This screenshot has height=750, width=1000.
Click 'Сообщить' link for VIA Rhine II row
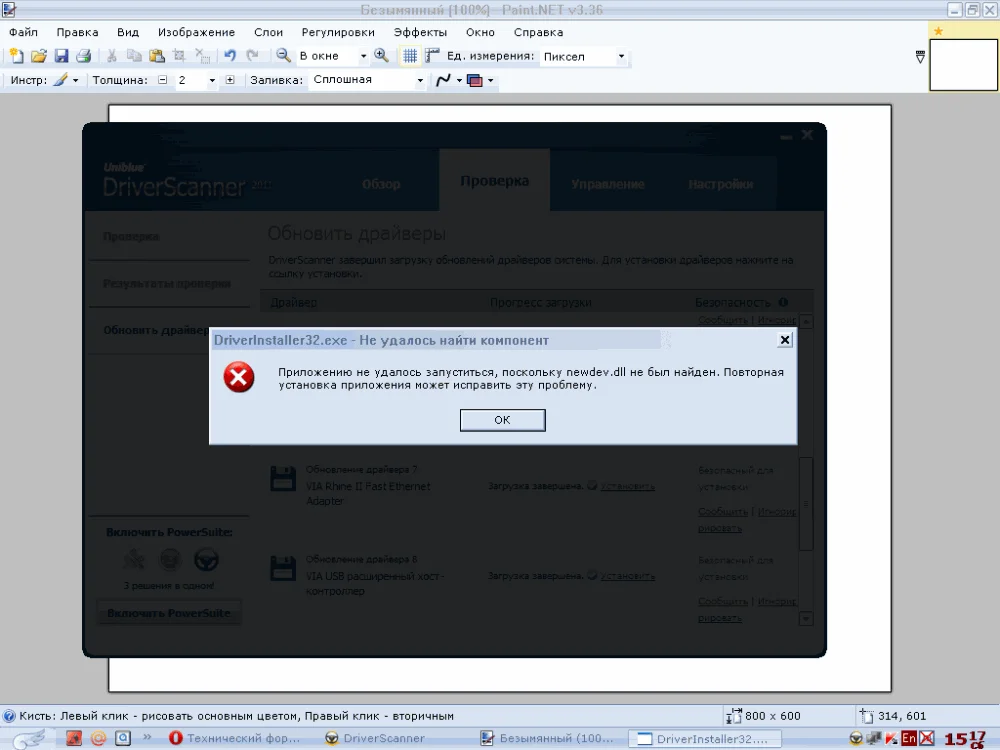coord(723,511)
